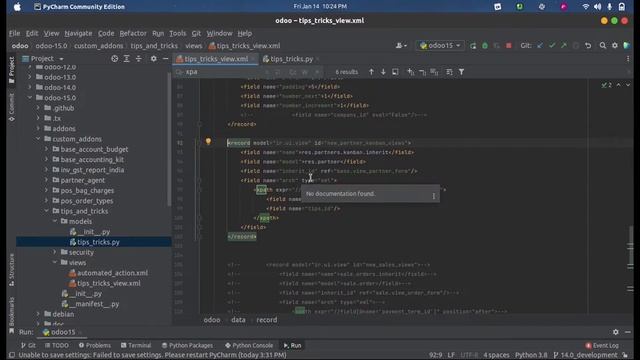Open the Git menu
640x360 pixels.
point(196,33)
